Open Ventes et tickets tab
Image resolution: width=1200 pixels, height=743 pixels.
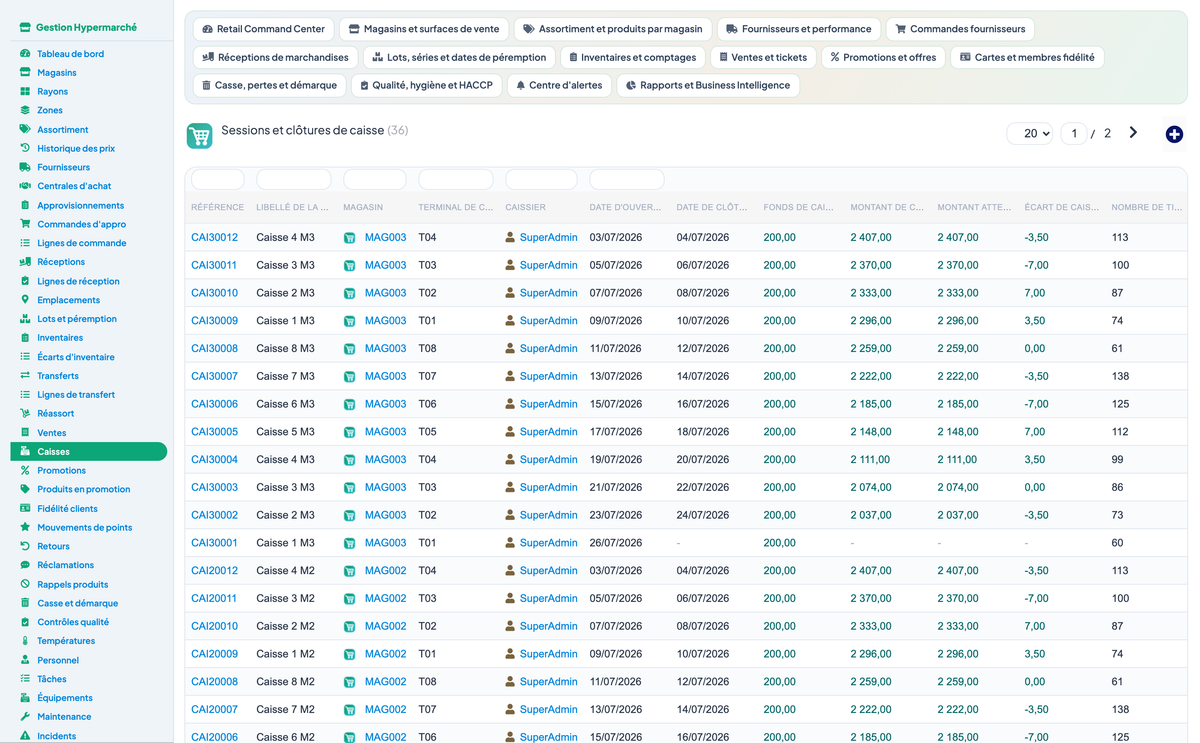763,57
